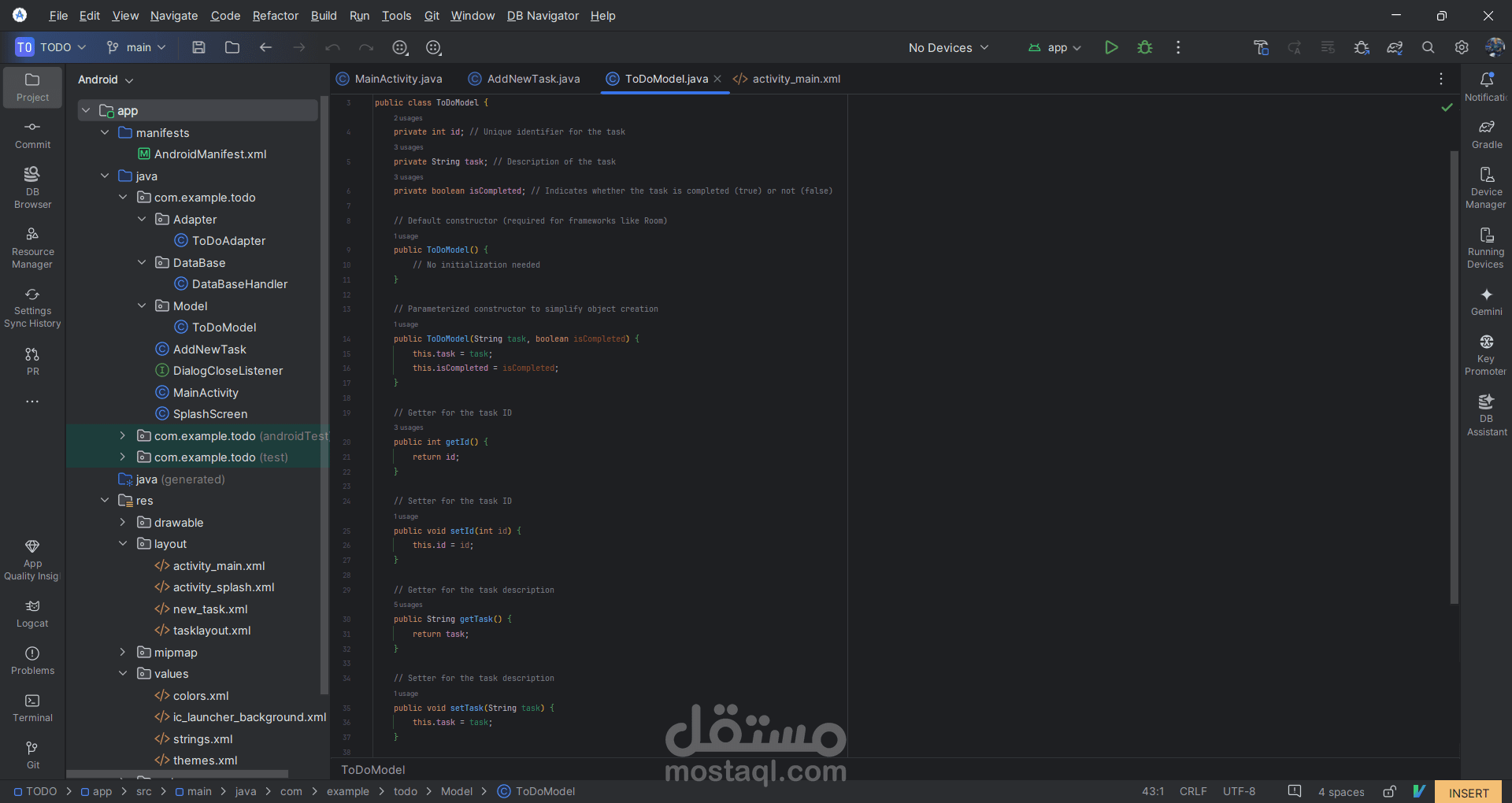Open the Gradle tool window
The width and height of the screenshot is (1512, 803).
point(1487,134)
